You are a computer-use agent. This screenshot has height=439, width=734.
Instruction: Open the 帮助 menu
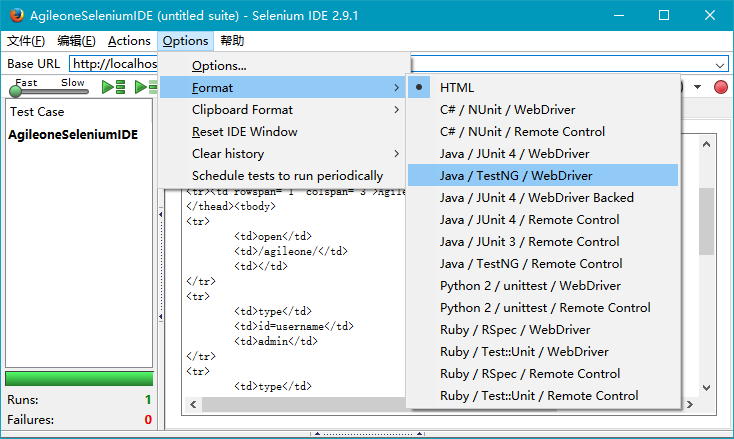[x=232, y=41]
